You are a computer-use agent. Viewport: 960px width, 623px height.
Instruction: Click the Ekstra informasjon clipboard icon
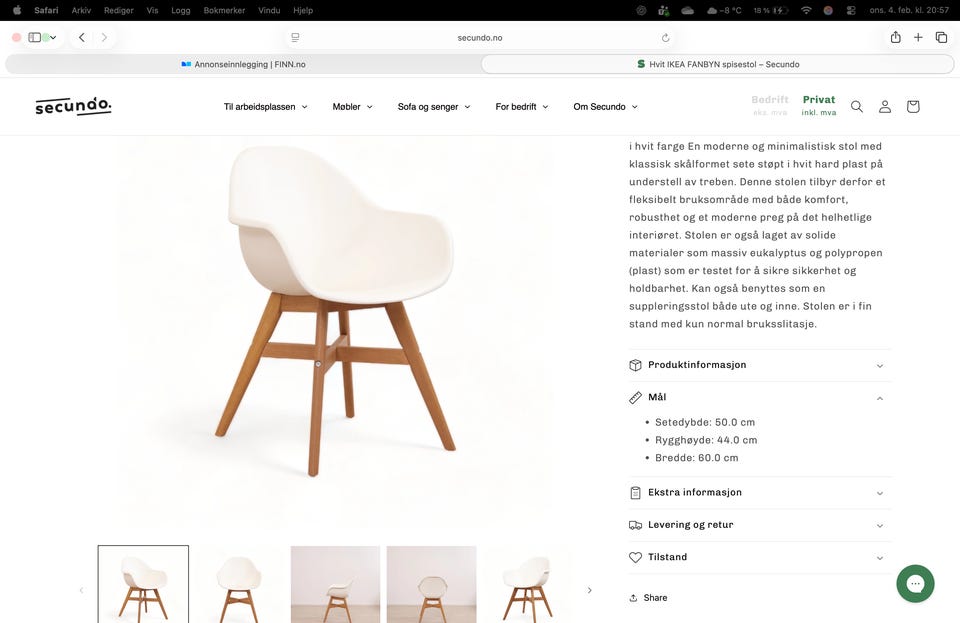[x=635, y=493]
